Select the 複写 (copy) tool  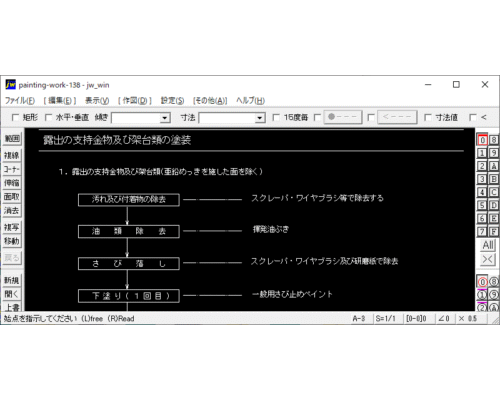(x=12, y=227)
